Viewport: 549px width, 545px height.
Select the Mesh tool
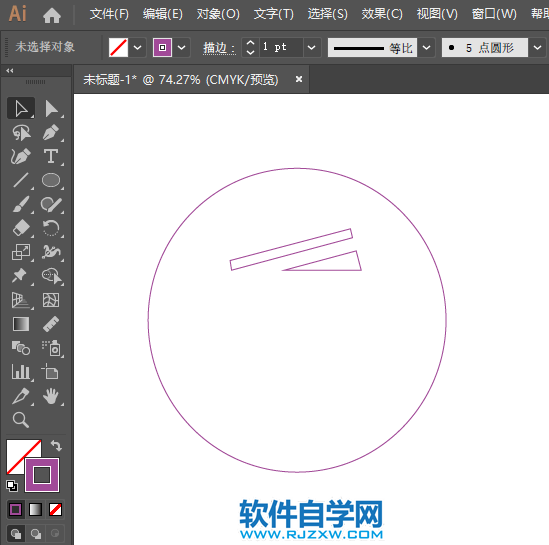[x=51, y=300]
